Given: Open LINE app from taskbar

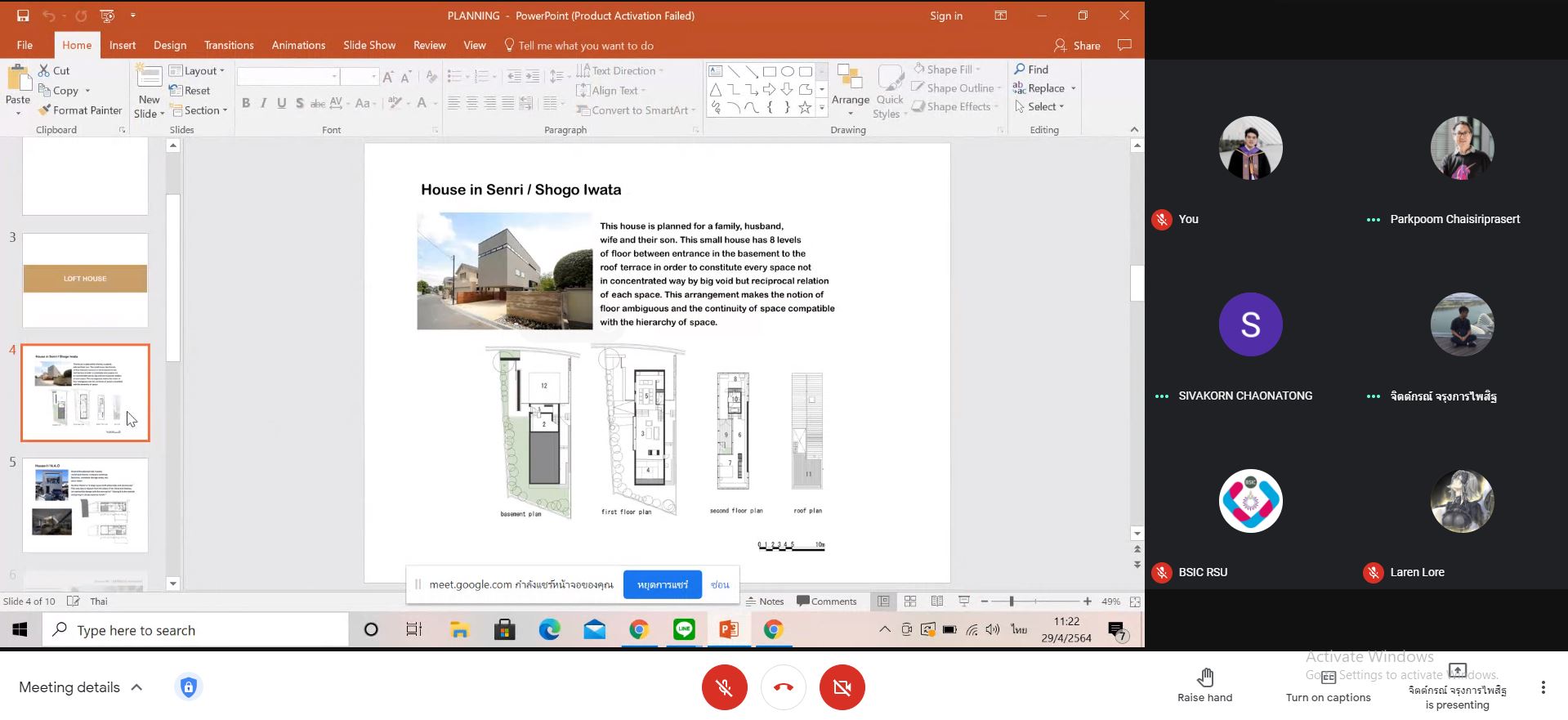Looking at the screenshot, I should click(684, 629).
